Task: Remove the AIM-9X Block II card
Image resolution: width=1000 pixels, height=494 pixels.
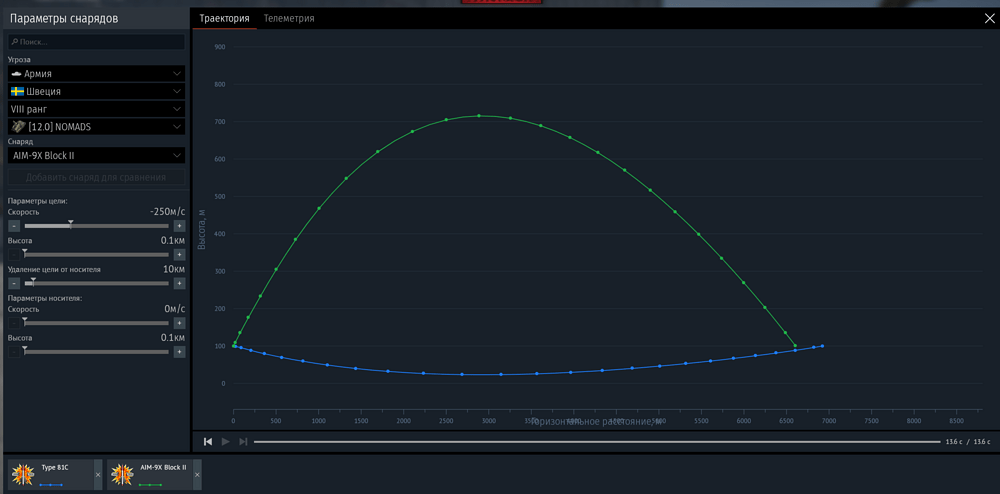Action: pos(197,475)
